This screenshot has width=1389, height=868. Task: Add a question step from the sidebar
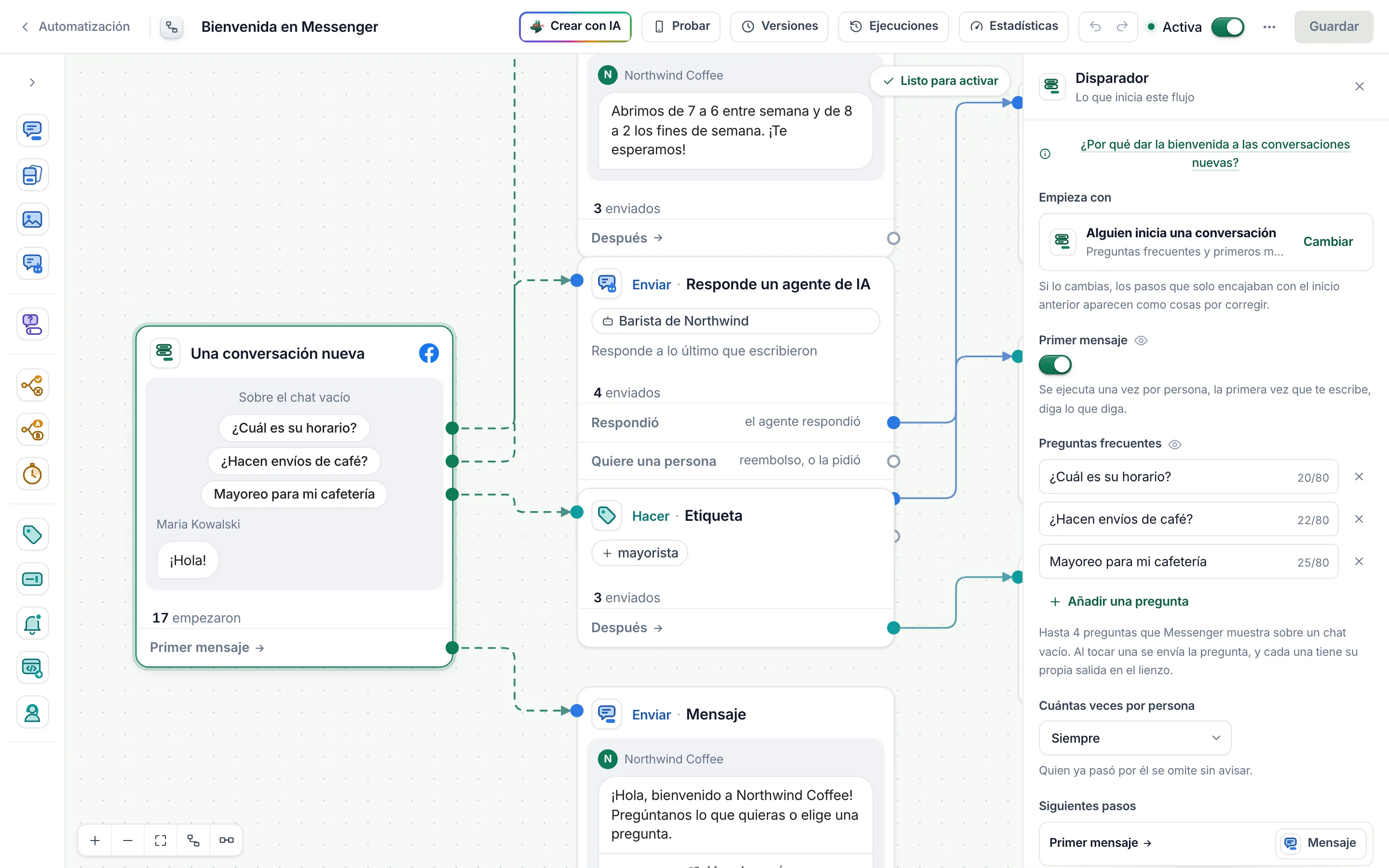pos(32,325)
